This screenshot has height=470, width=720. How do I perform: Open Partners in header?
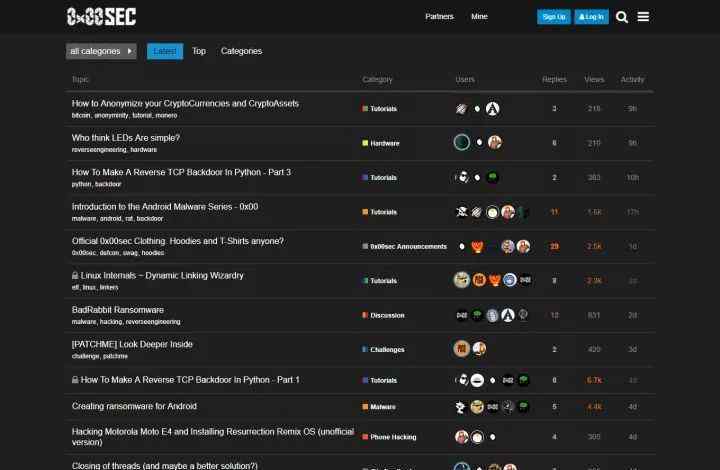[x=439, y=17]
